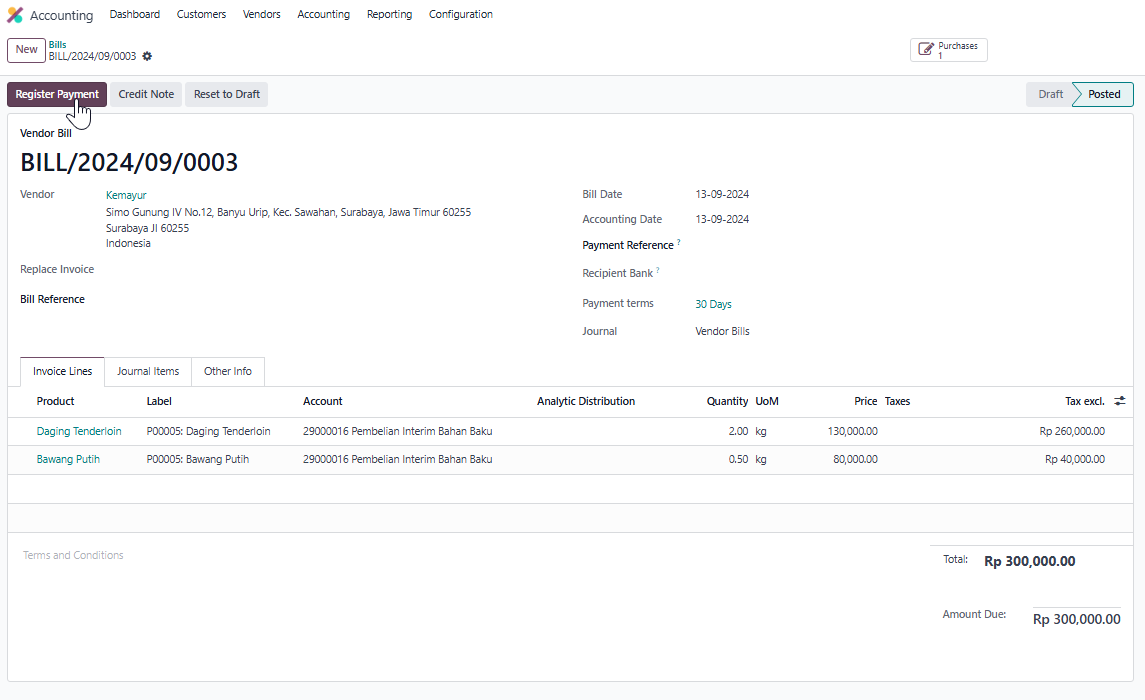Click the Tax excl. column header
This screenshot has width=1145, height=700.
1084,401
